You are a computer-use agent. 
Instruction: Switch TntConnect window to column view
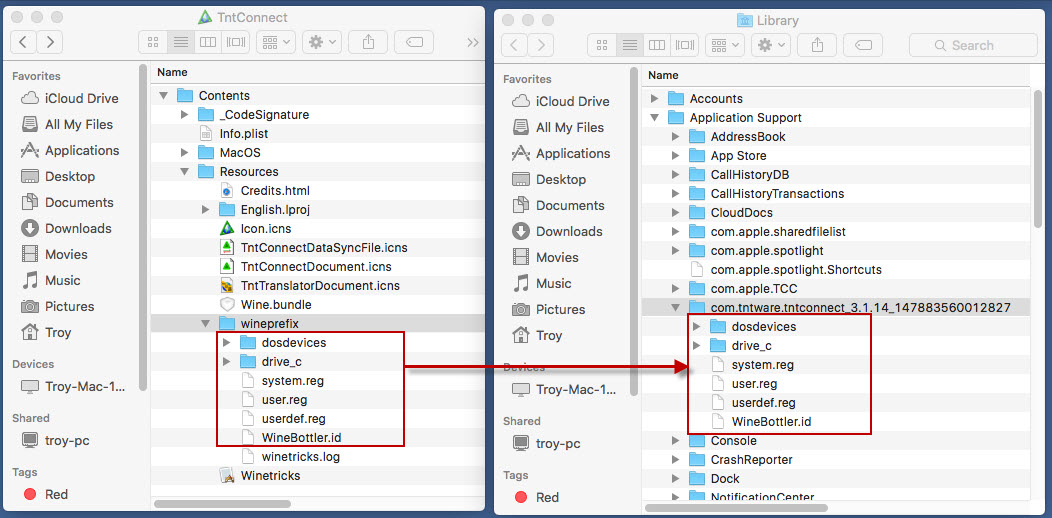tap(208, 42)
